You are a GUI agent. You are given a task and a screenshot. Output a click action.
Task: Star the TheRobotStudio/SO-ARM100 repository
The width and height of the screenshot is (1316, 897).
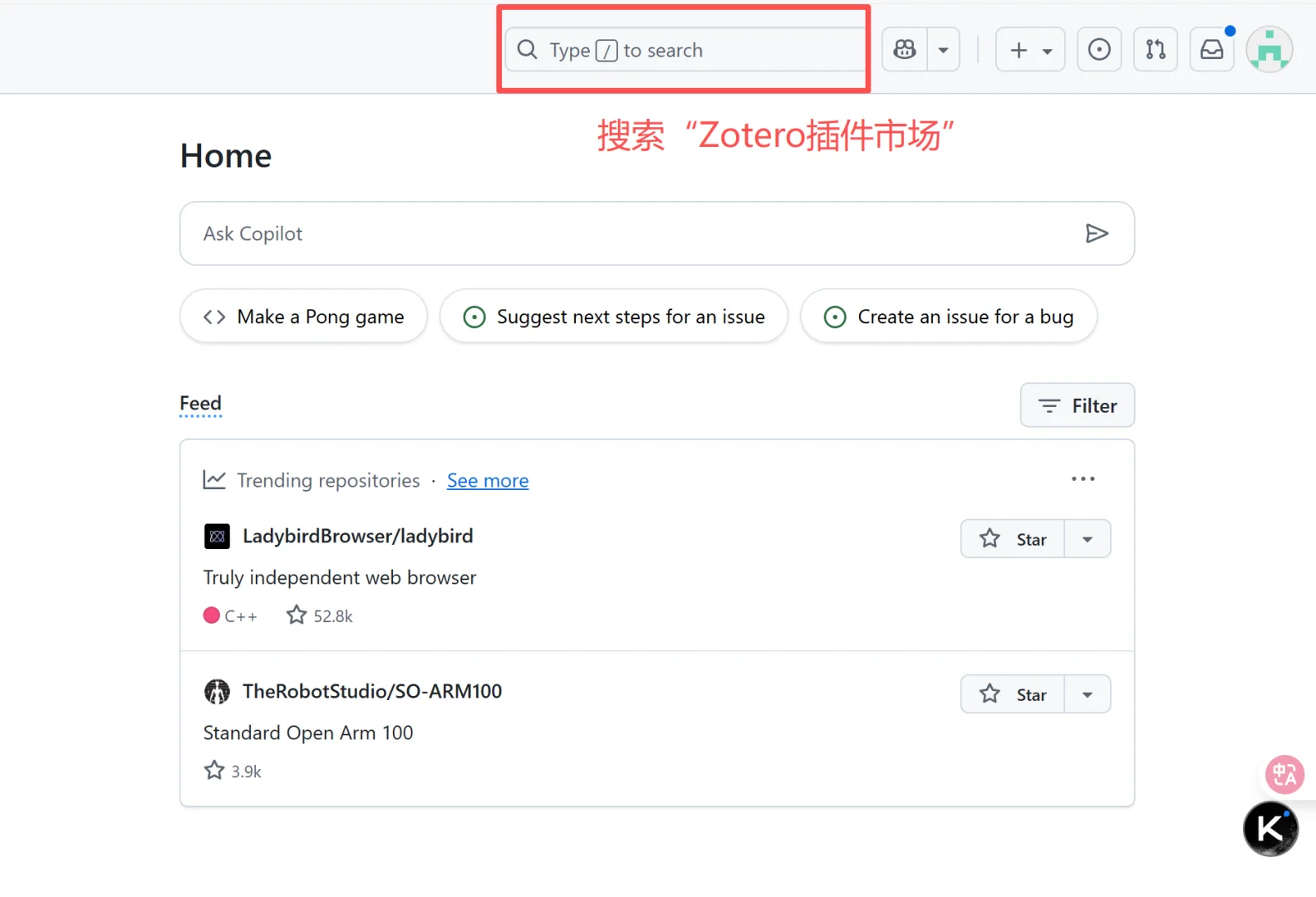click(x=1013, y=694)
